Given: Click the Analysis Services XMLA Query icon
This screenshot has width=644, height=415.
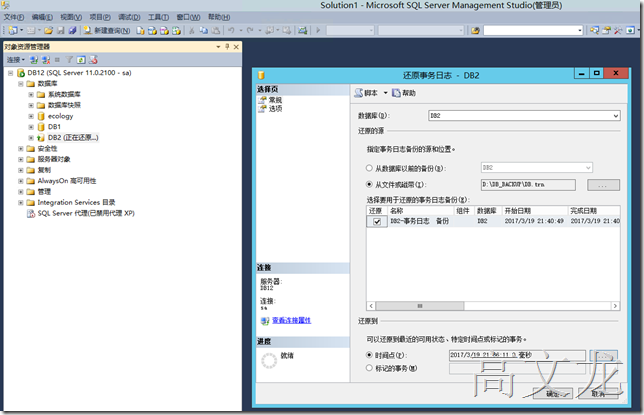Looking at the screenshot, I should pos(176,30).
